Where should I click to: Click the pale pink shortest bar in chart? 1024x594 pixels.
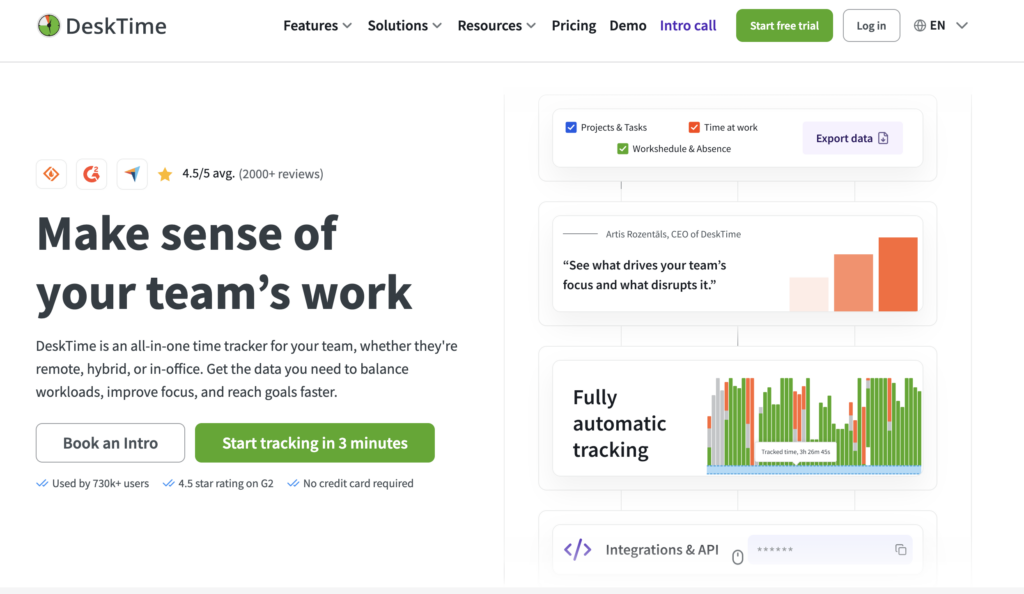pos(808,294)
